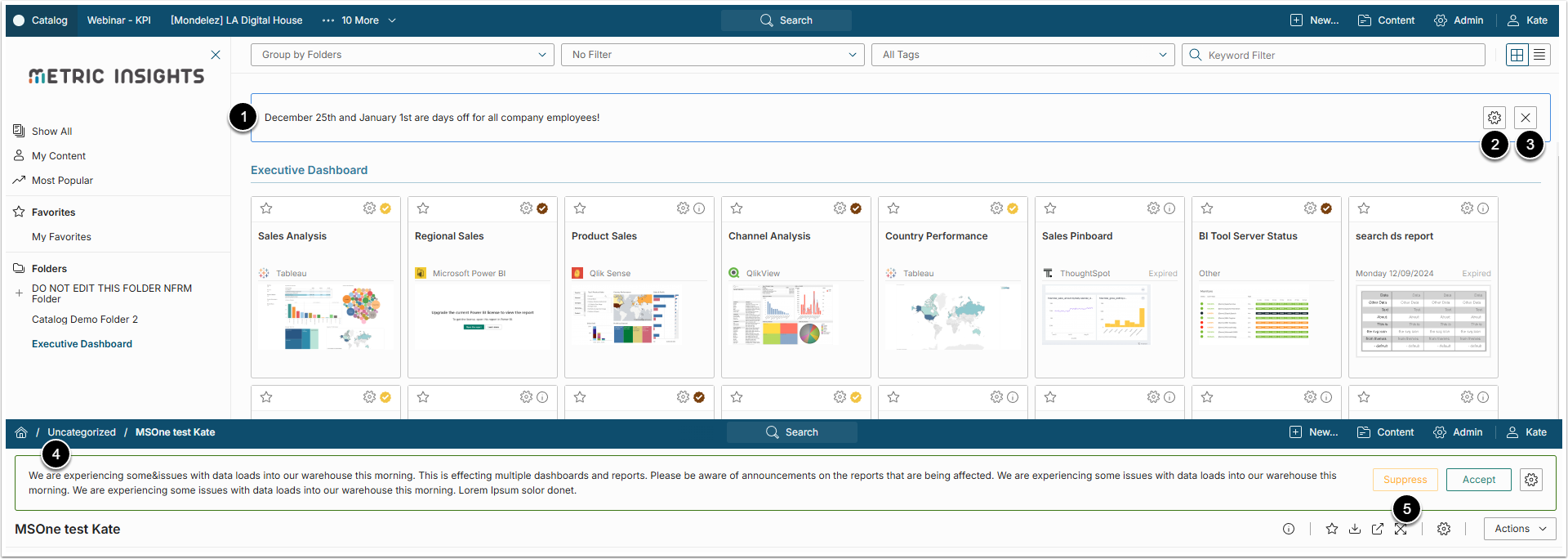Open the Webinar - KPI tab
This screenshot has height=559, width=1568.
point(119,20)
